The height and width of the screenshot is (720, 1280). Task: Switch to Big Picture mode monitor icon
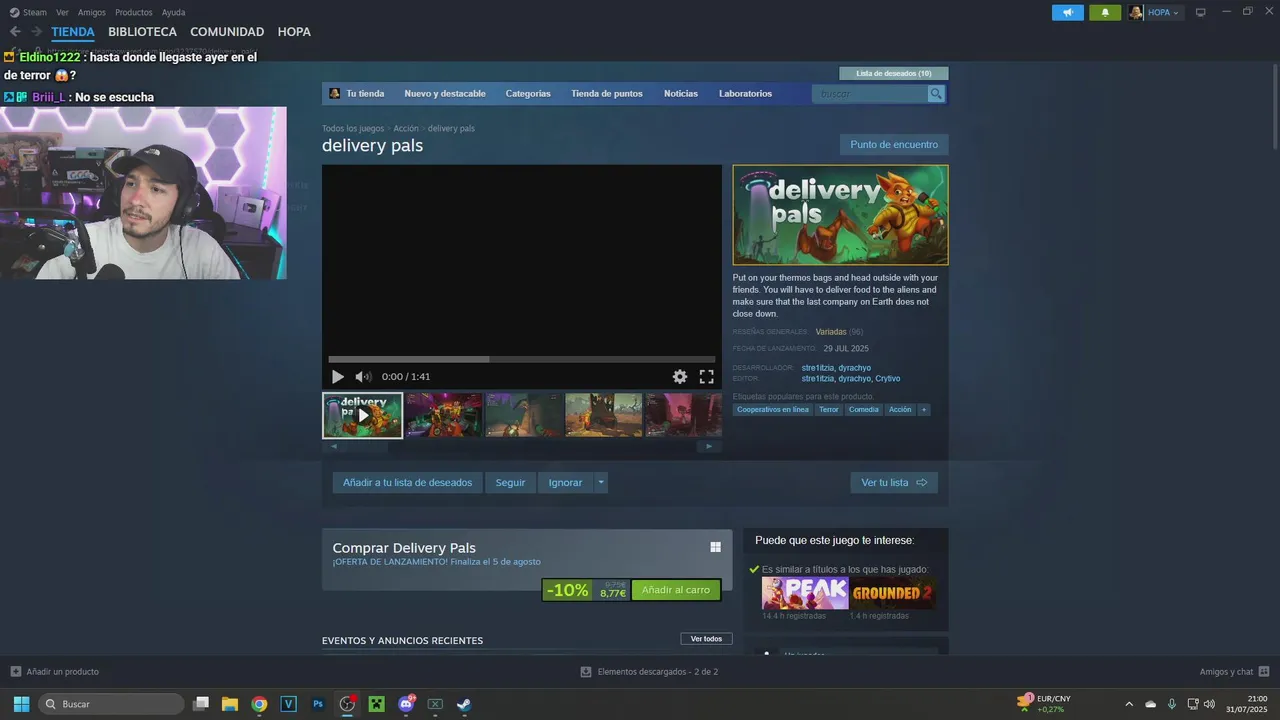[1201, 12]
